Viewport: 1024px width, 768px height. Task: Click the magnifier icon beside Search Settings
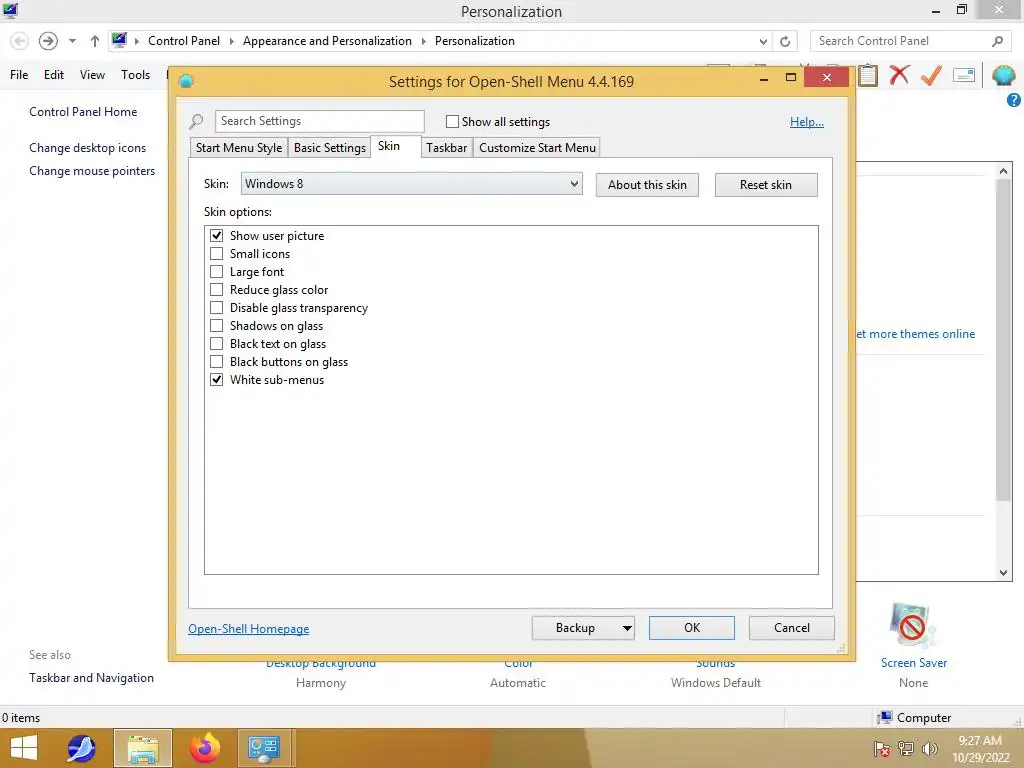pos(196,121)
